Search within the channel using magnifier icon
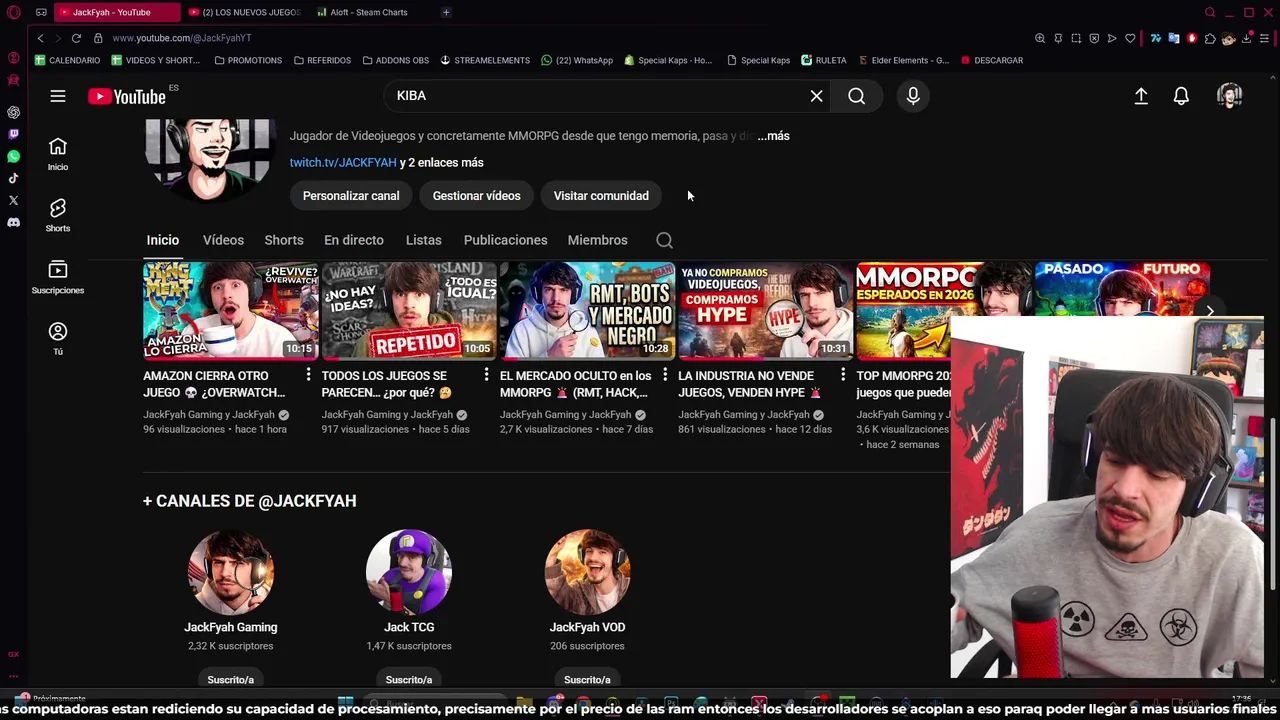 pos(664,240)
